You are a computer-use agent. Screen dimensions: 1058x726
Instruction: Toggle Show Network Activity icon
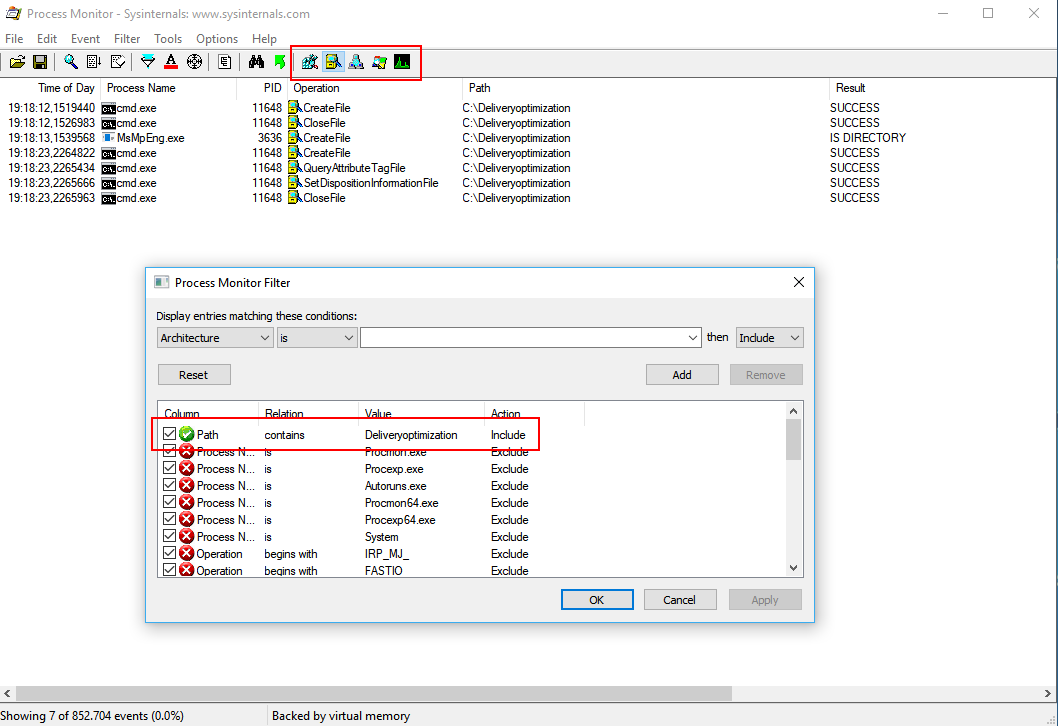[x=356, y=62]
